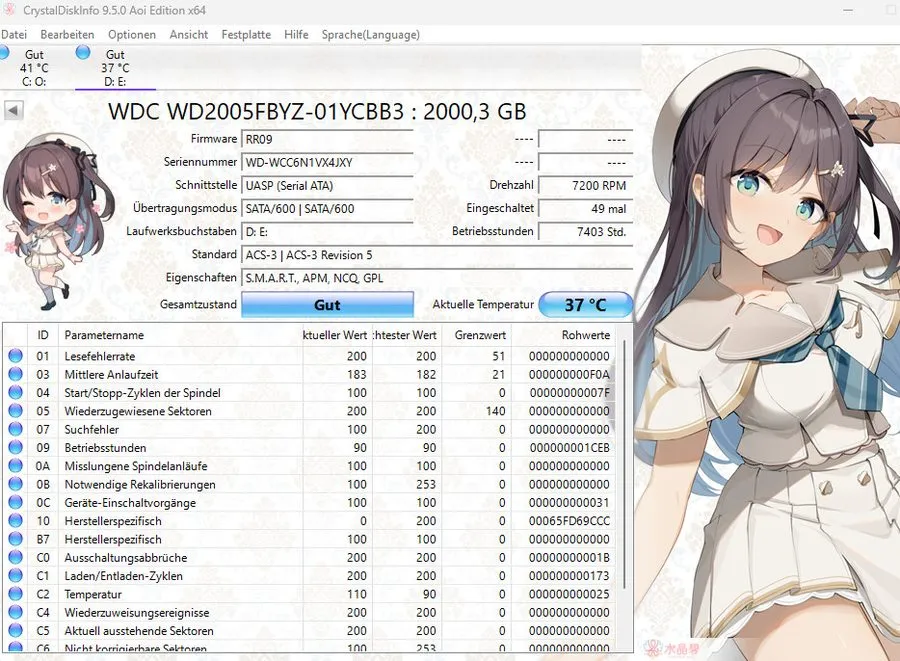
Task: Click the Rohwerte column header
Action: click(x=562, y=335)
